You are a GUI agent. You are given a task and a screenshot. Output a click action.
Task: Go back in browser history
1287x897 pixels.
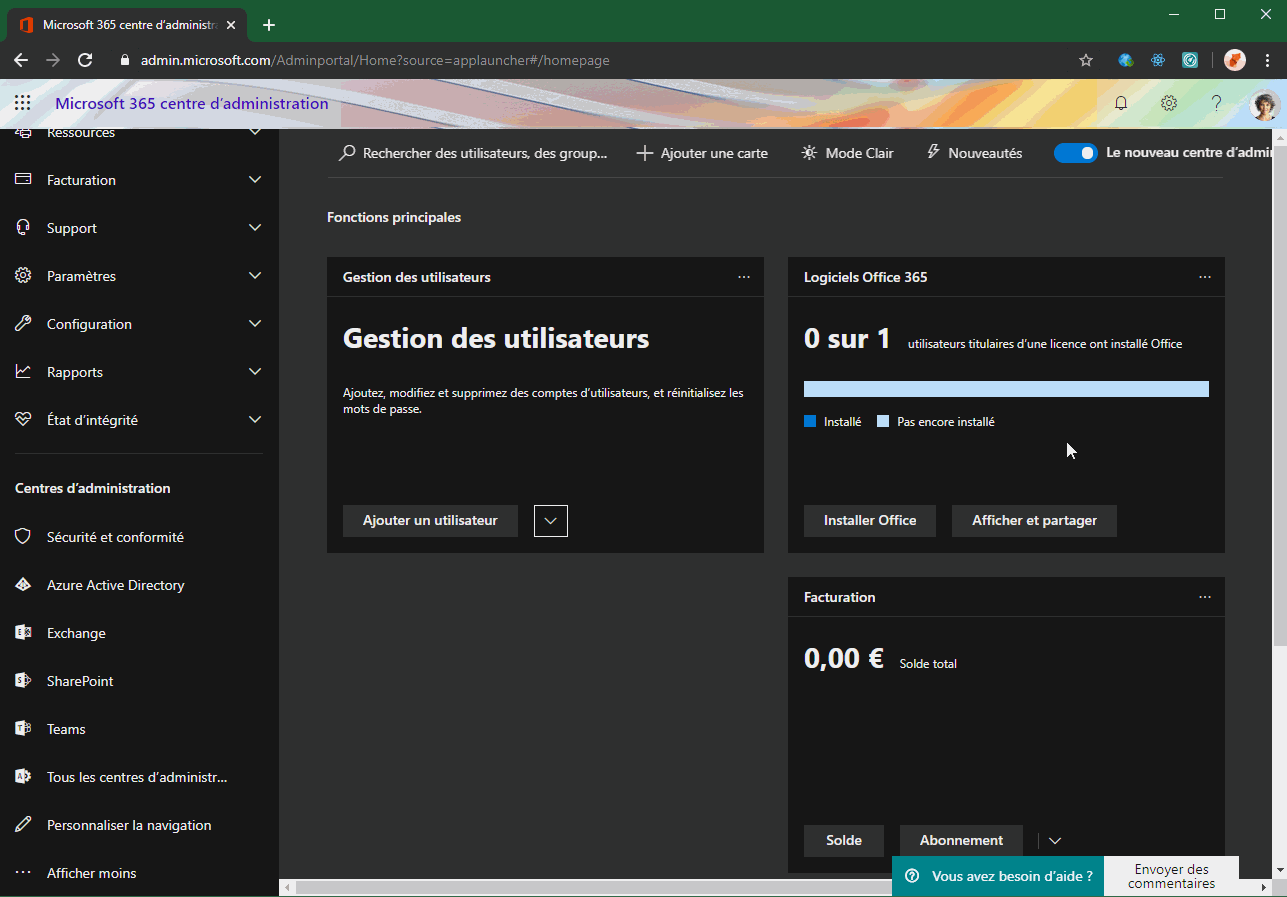coord(21,60)
